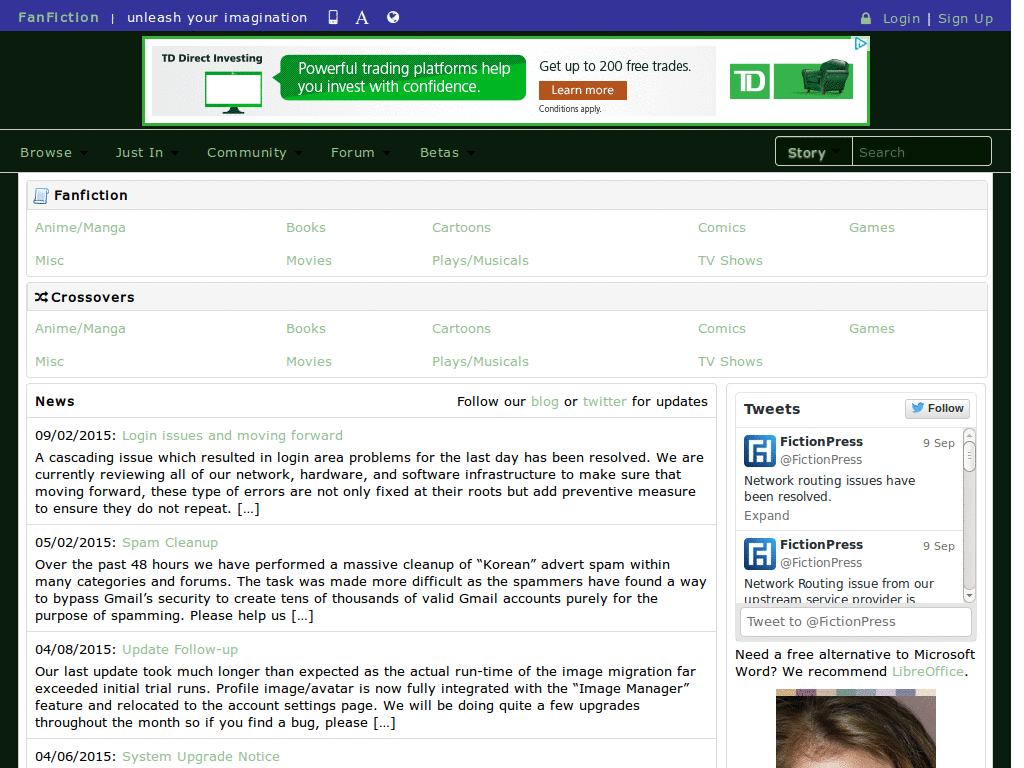1024x768 pixels.
Task: Open 'System Upgrade Notice' news post
Action: pyautogui.click(x=201, y=757)
